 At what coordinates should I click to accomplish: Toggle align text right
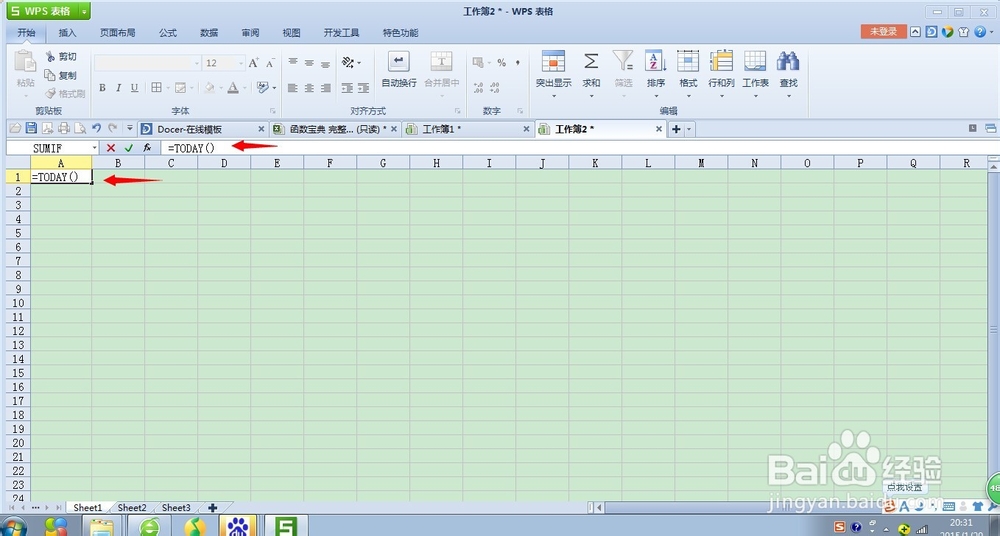[x=326, y=88]
